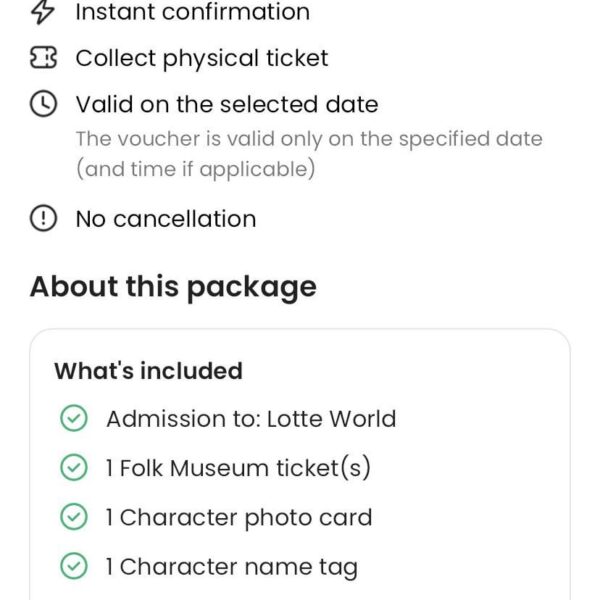Tap the exclamation icon next to No cancellation

[x=43, y=219]
